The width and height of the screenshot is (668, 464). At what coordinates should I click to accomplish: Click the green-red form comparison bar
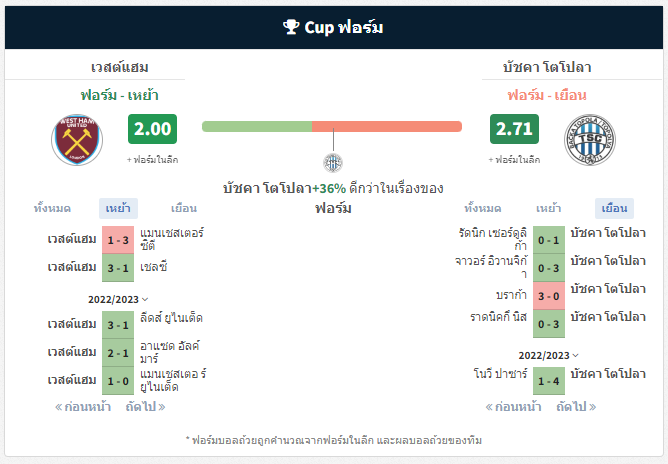pos(332,127)
